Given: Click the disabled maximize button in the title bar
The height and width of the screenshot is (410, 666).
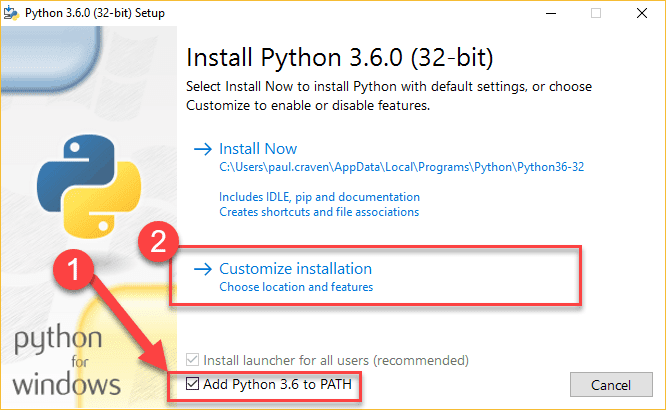Looking at the screenshot, I should (597, 14).
